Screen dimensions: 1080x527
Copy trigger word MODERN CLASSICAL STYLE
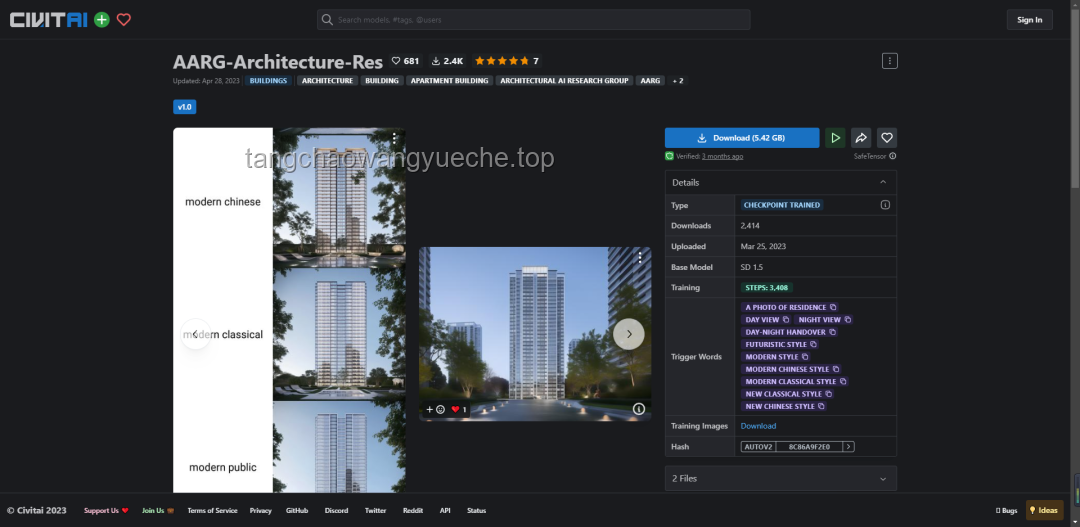point(843,382)
